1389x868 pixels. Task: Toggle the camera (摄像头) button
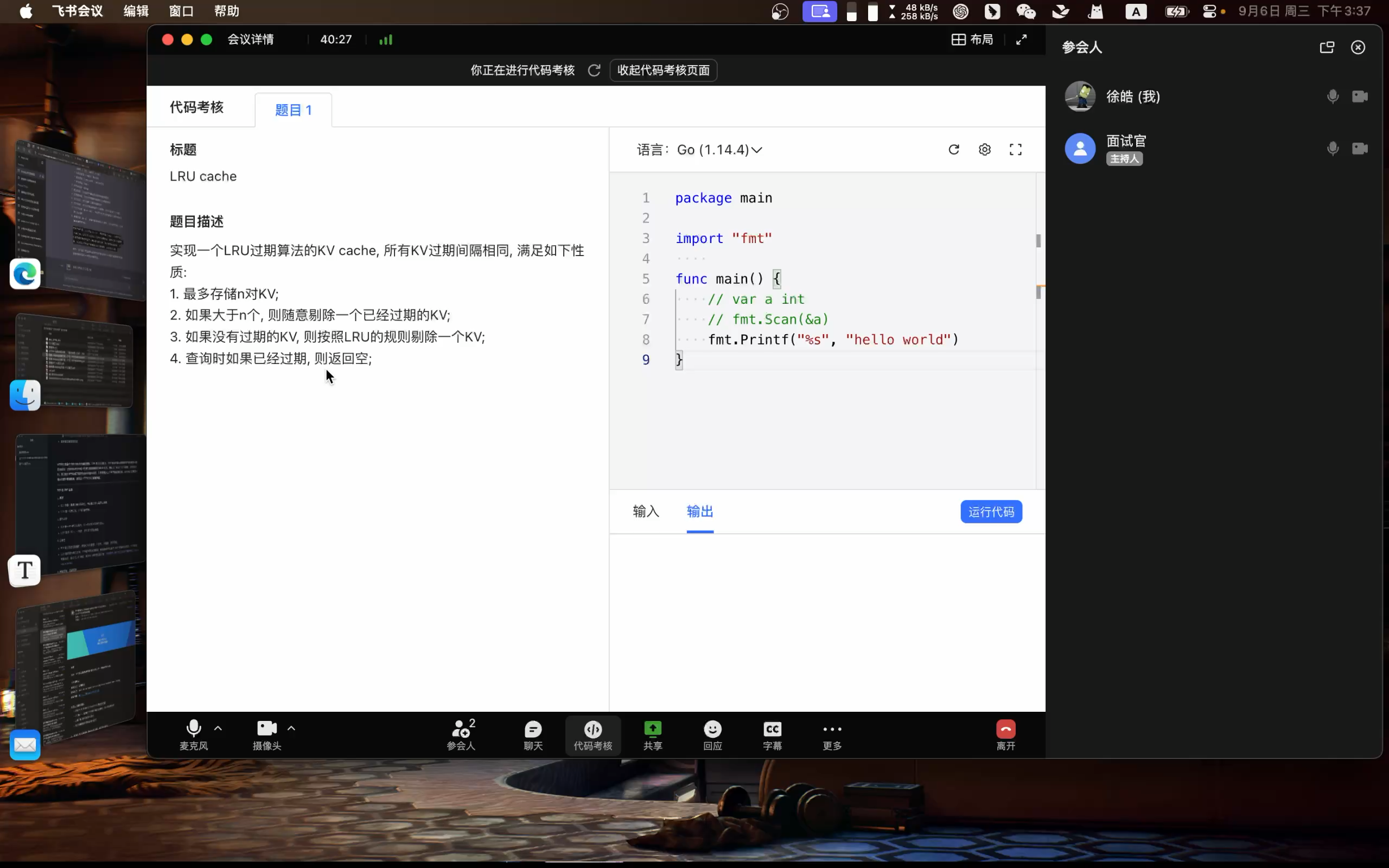(x=267, y=735)
